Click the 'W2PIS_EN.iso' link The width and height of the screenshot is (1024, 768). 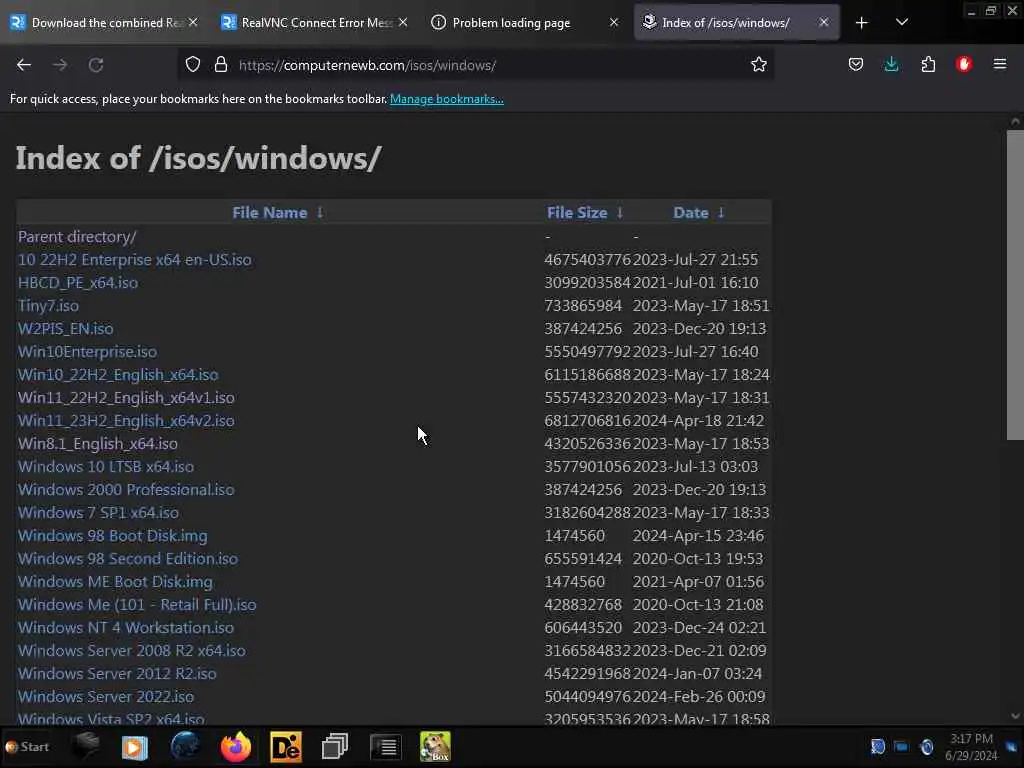[x=65, y=328]
